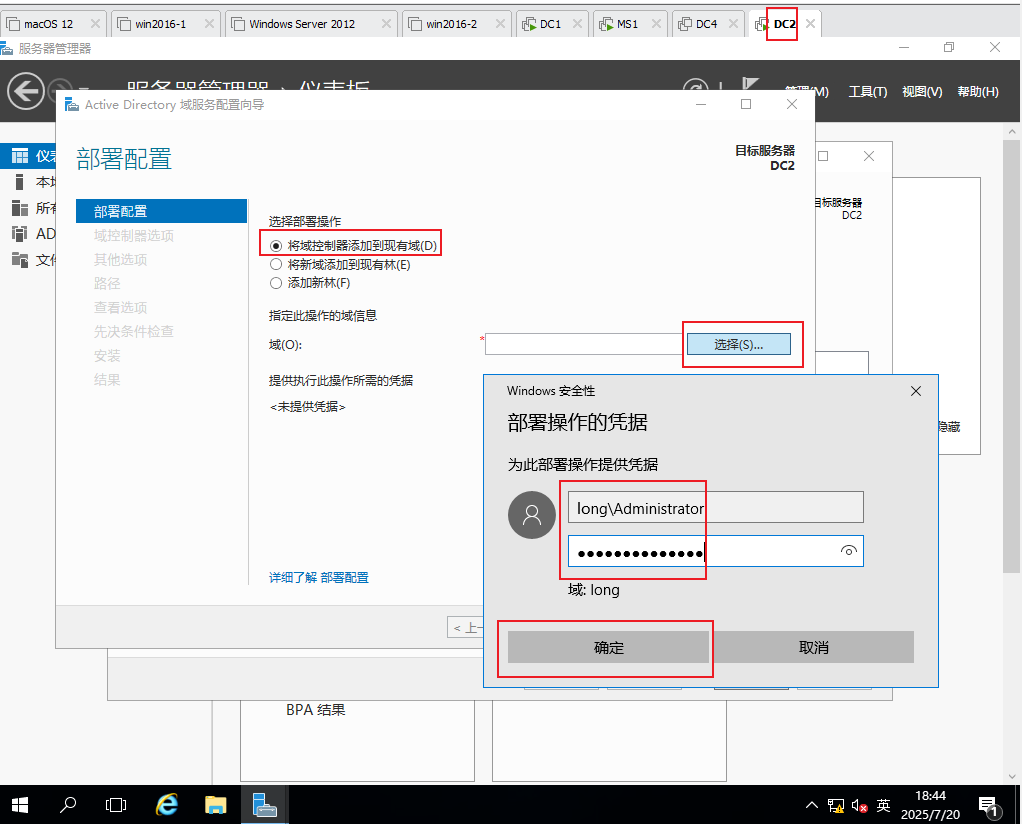This screenshot has height=824, width=1022.
Task: Click the user avatar icon
Action: [532, 515]
